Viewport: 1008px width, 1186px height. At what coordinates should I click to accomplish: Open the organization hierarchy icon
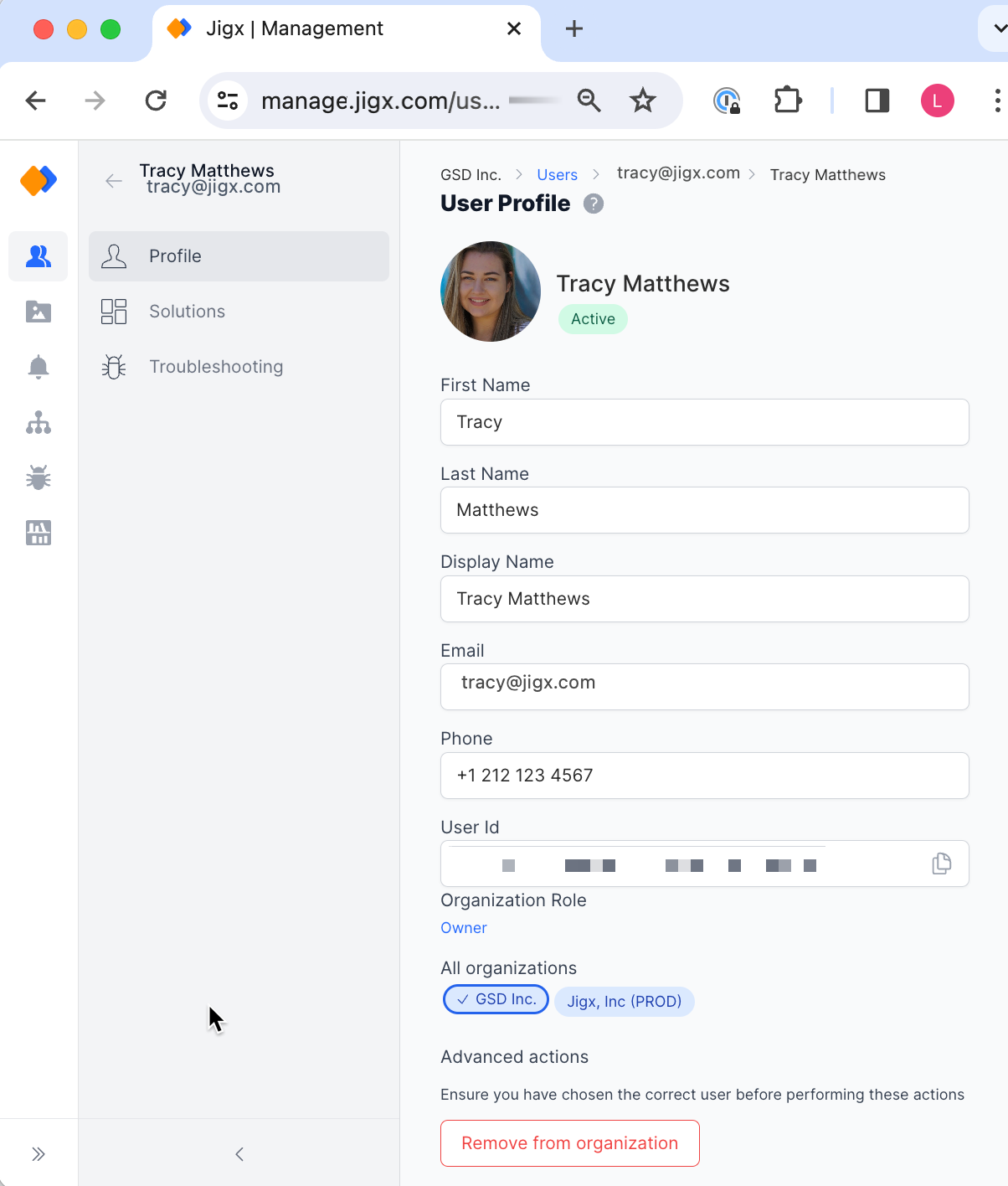[39, 423]
